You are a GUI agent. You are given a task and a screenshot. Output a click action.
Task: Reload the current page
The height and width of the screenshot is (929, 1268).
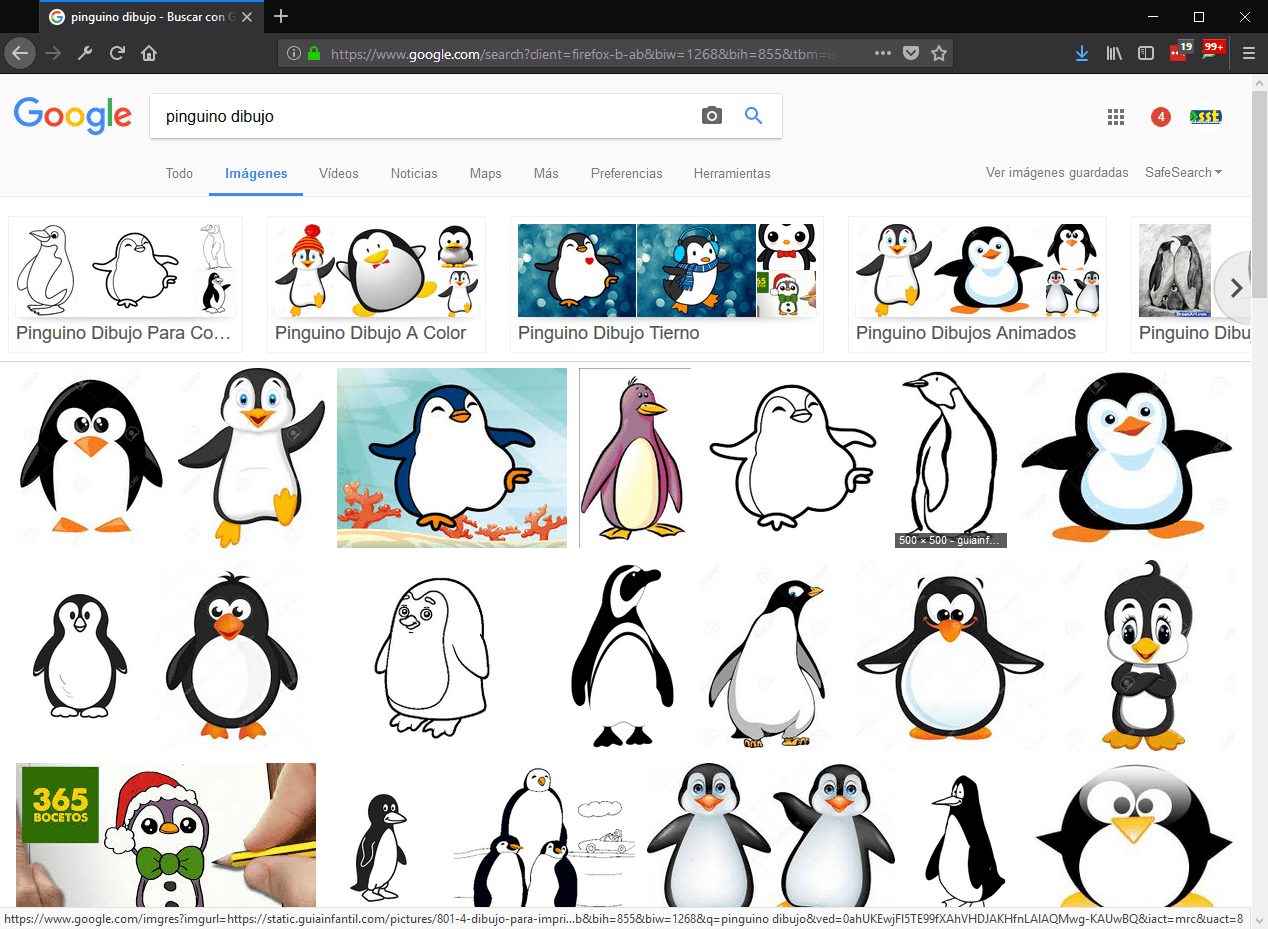coord(117,53)
